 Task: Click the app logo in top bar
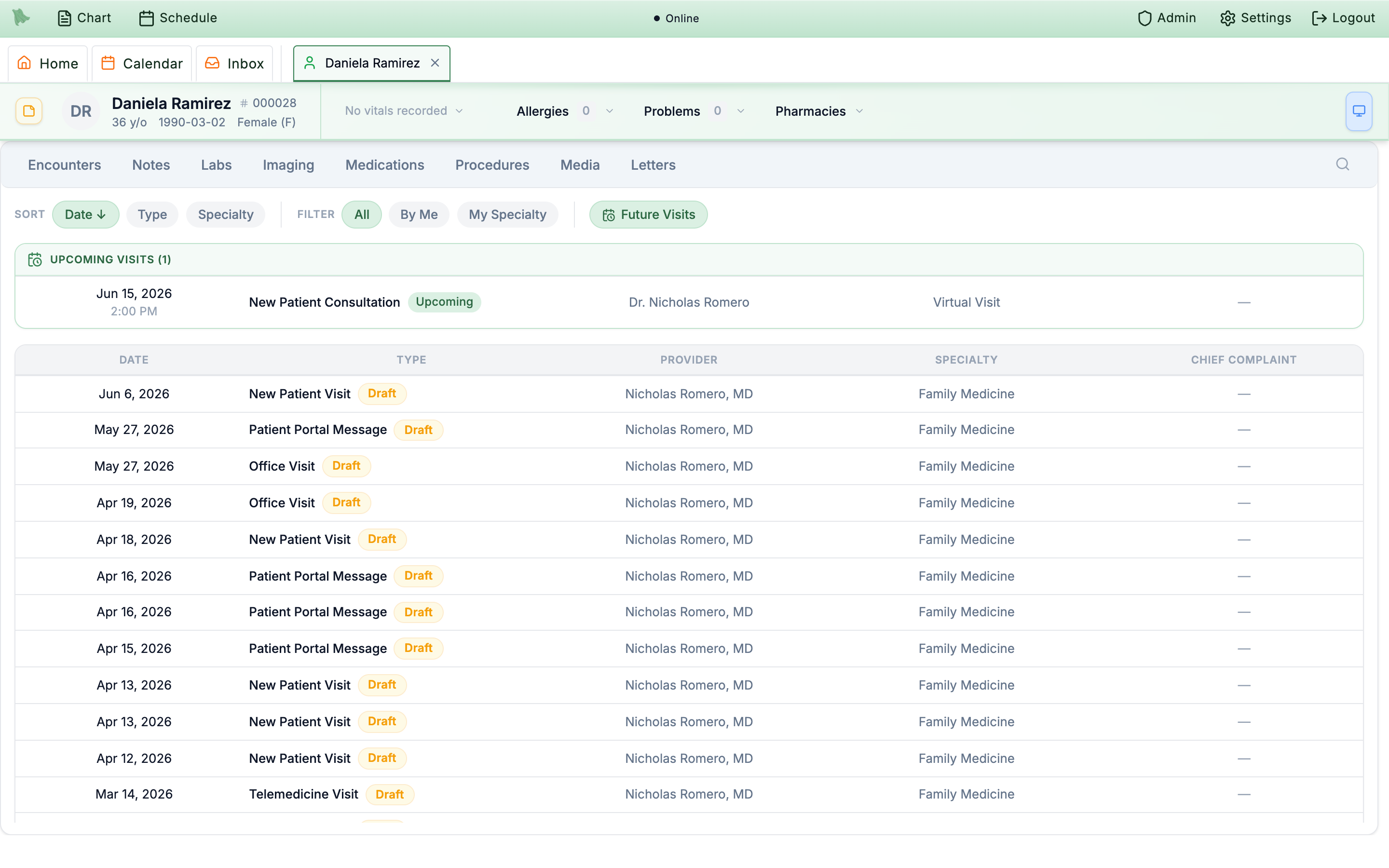21,17
